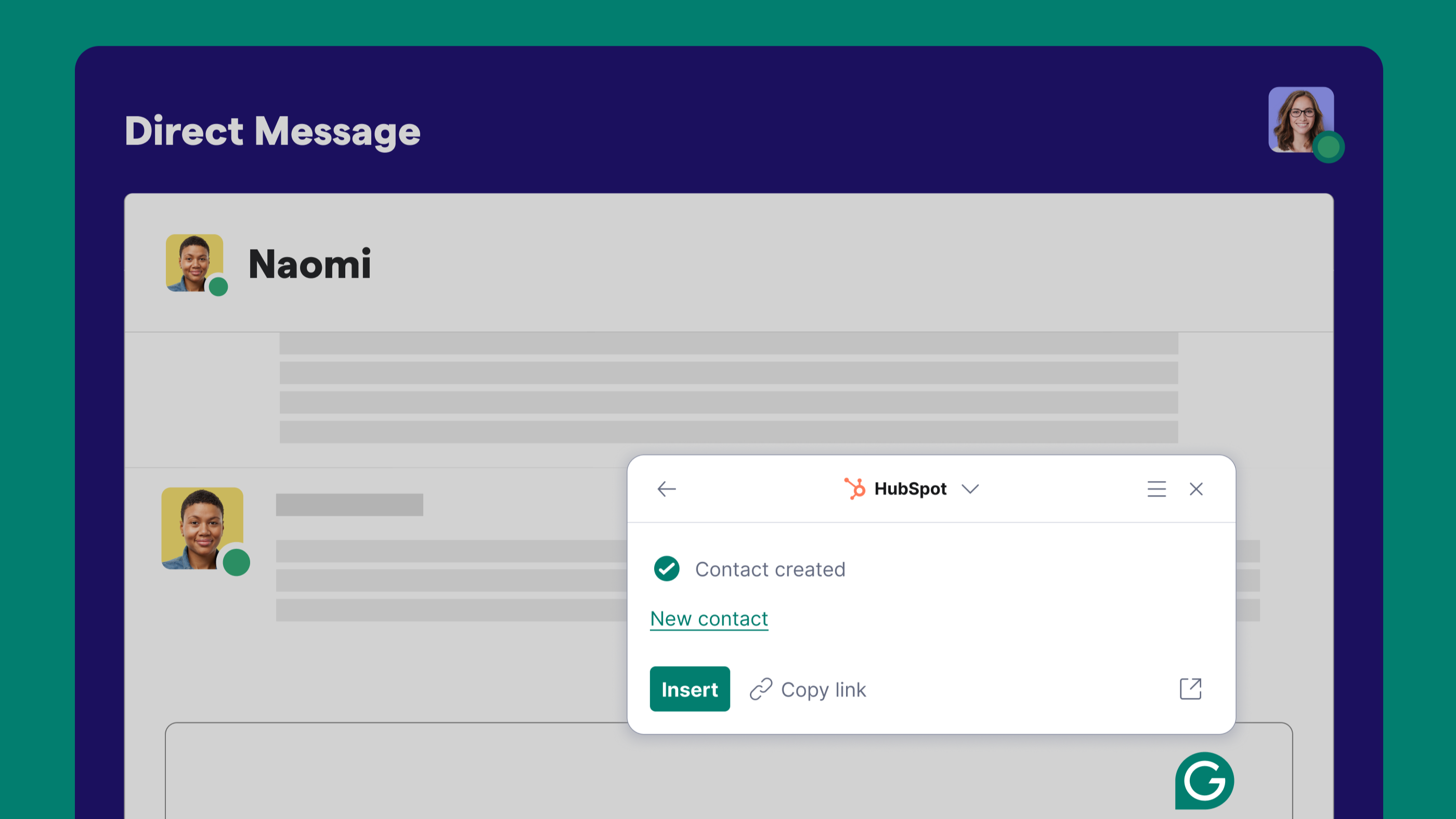
Task: Go back using the left arrow icon
Action: point(667,489)
